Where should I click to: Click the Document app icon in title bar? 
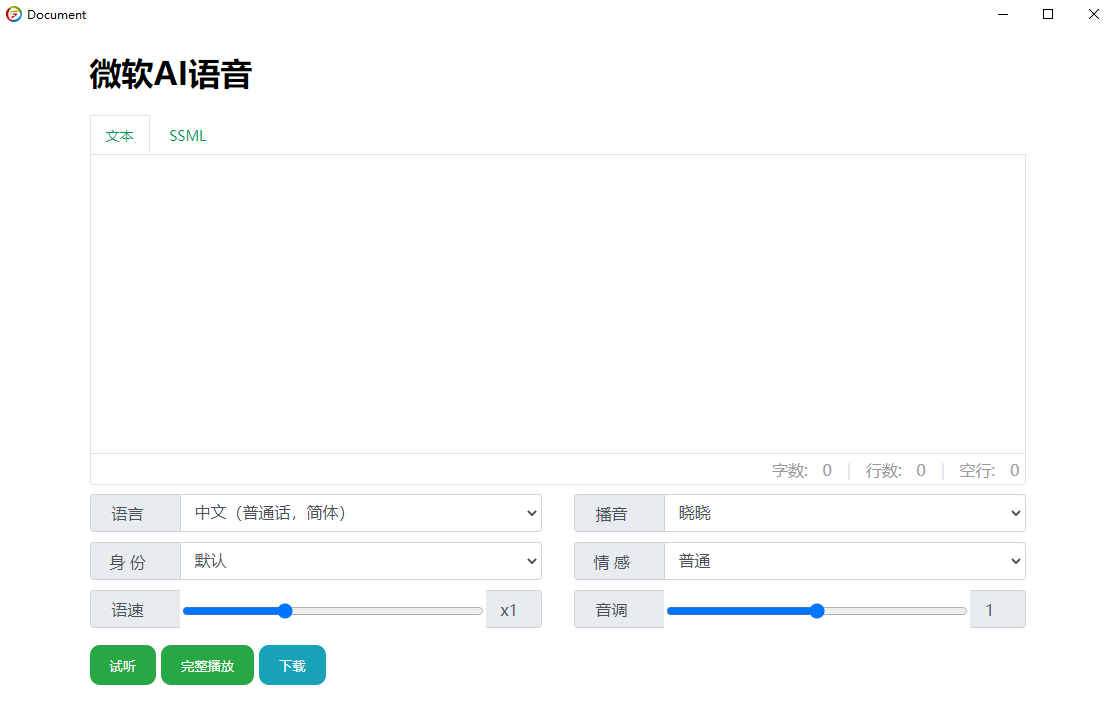coord(14,14)
